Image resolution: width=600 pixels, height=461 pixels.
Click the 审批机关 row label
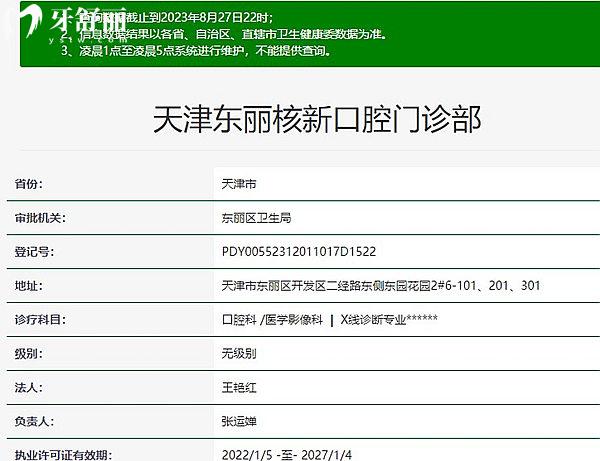pyautogui.click(x=40, y=218)
